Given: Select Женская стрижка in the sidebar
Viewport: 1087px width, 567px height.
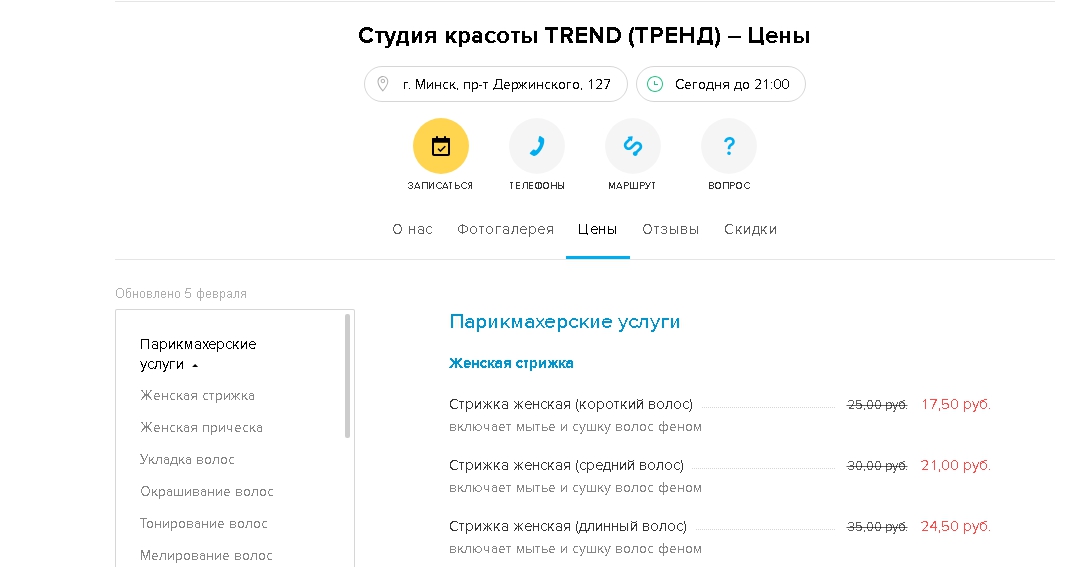Looking at the screenshot, I should (197, 396).
